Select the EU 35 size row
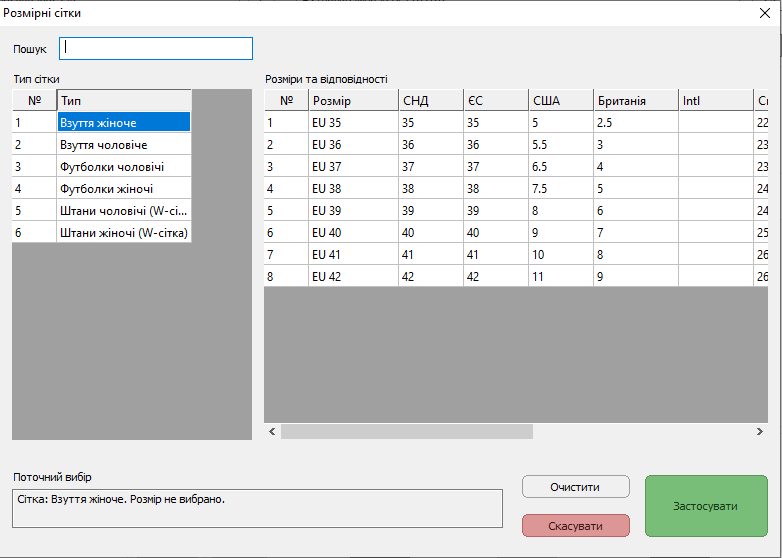 click(352, 122)
